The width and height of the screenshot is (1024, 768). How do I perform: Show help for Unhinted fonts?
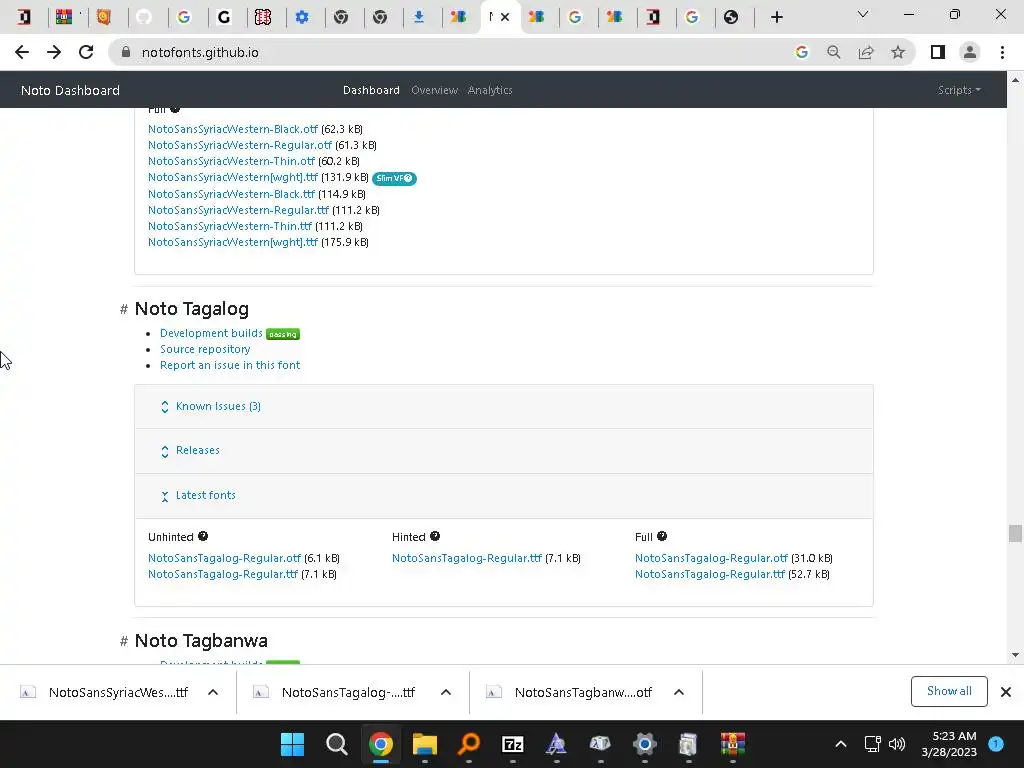203,536
